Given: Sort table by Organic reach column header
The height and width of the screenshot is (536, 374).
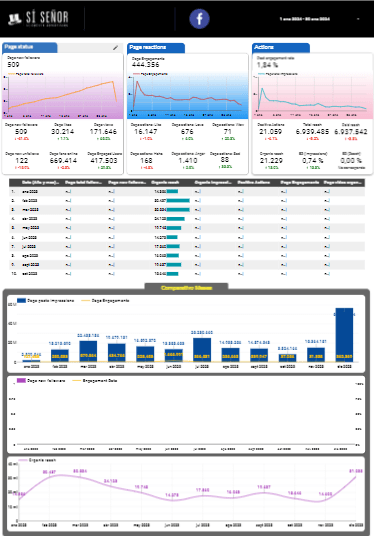Looking at the screenshot, I should [x=165, y=183].
